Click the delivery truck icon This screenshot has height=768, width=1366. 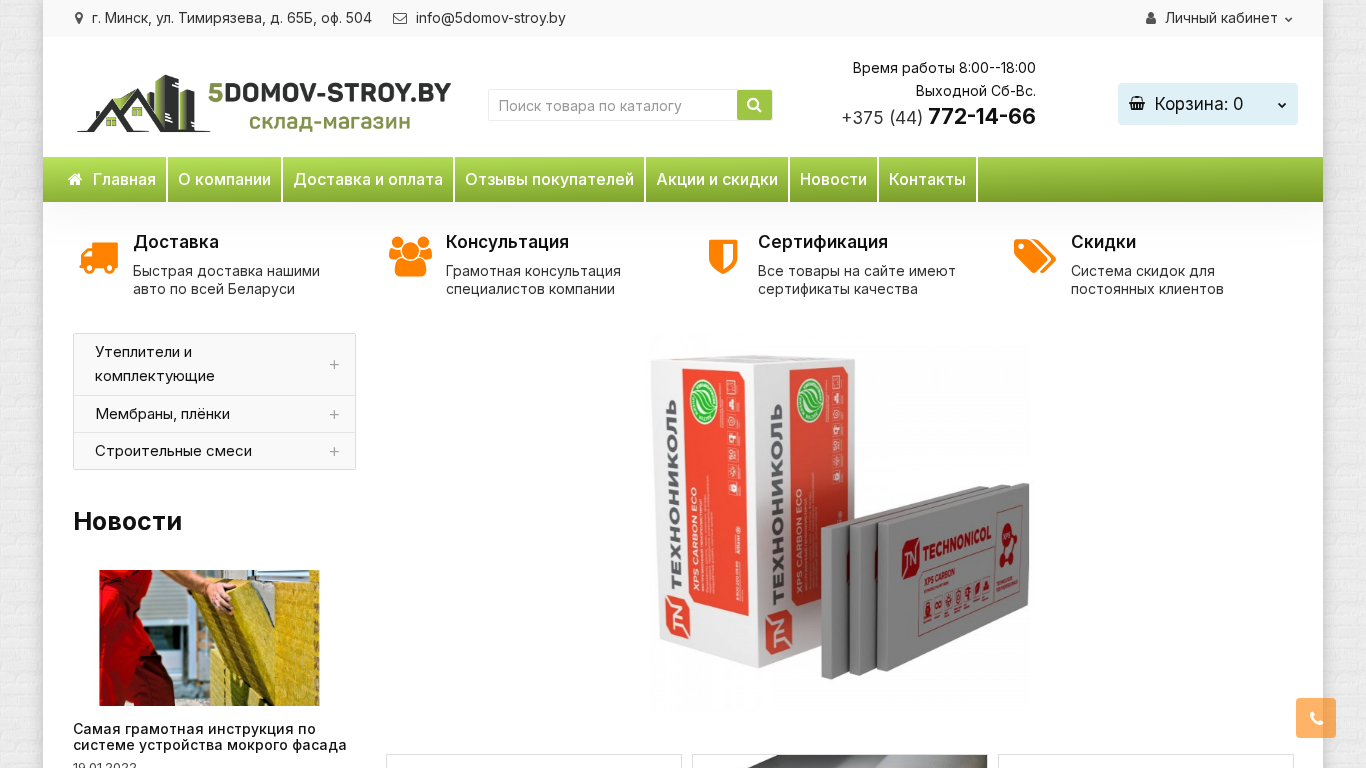pyautogui.click(x=99, y=258)
